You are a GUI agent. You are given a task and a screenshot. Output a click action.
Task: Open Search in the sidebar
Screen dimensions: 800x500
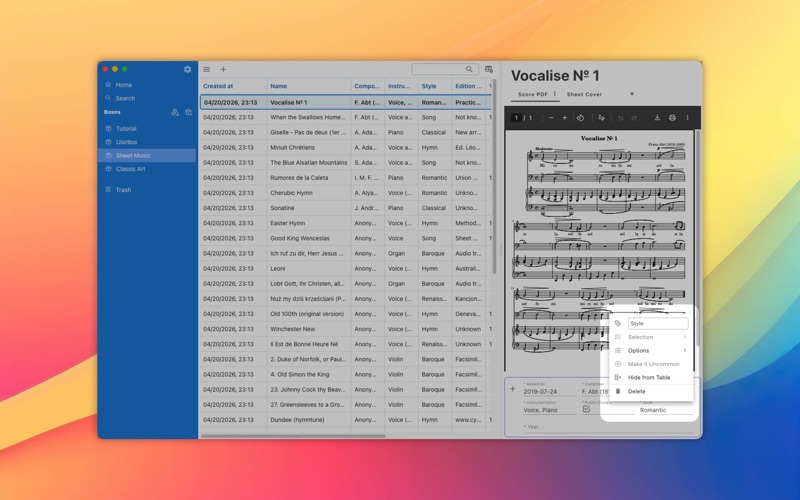pyautogui.click(x=125, y=98)
